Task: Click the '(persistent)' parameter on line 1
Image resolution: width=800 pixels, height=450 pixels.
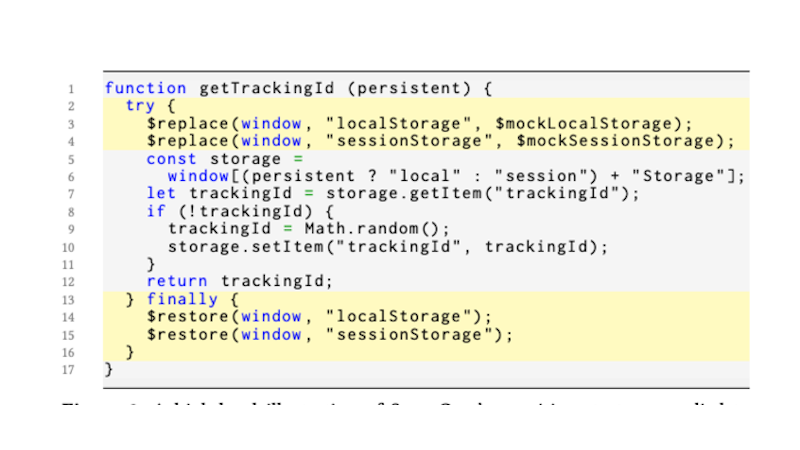Action: coord(409,88)
